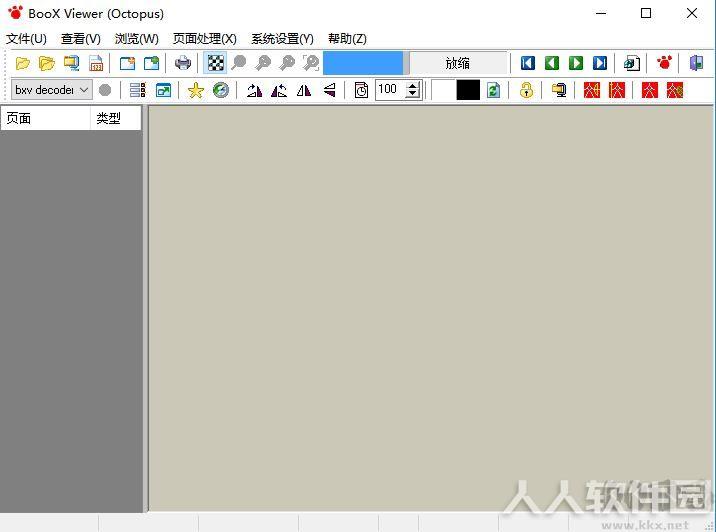Image resolution: width=716 pixels, height=532 pixels.
Task: Click the 放缩 zoom button
Action: click(x=458, y=63)
